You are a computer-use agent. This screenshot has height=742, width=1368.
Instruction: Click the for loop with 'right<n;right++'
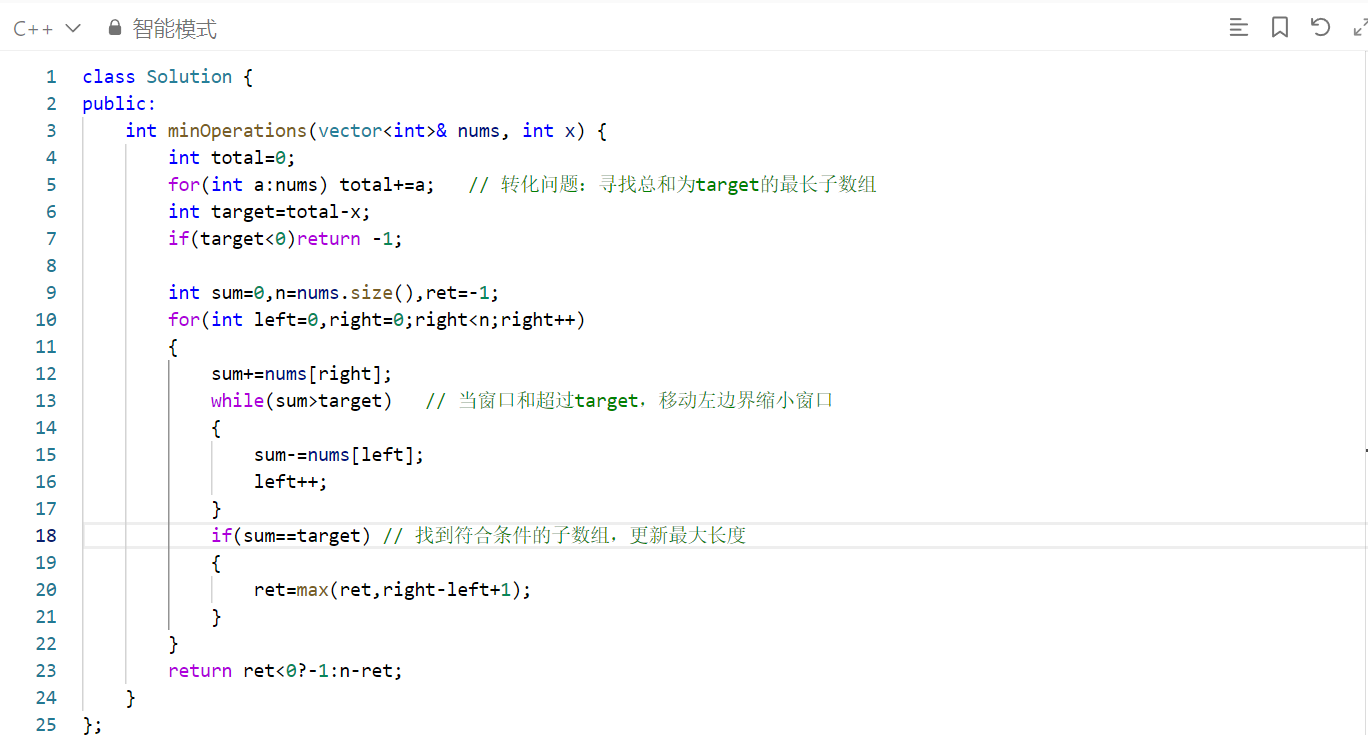tap(377, 320)
